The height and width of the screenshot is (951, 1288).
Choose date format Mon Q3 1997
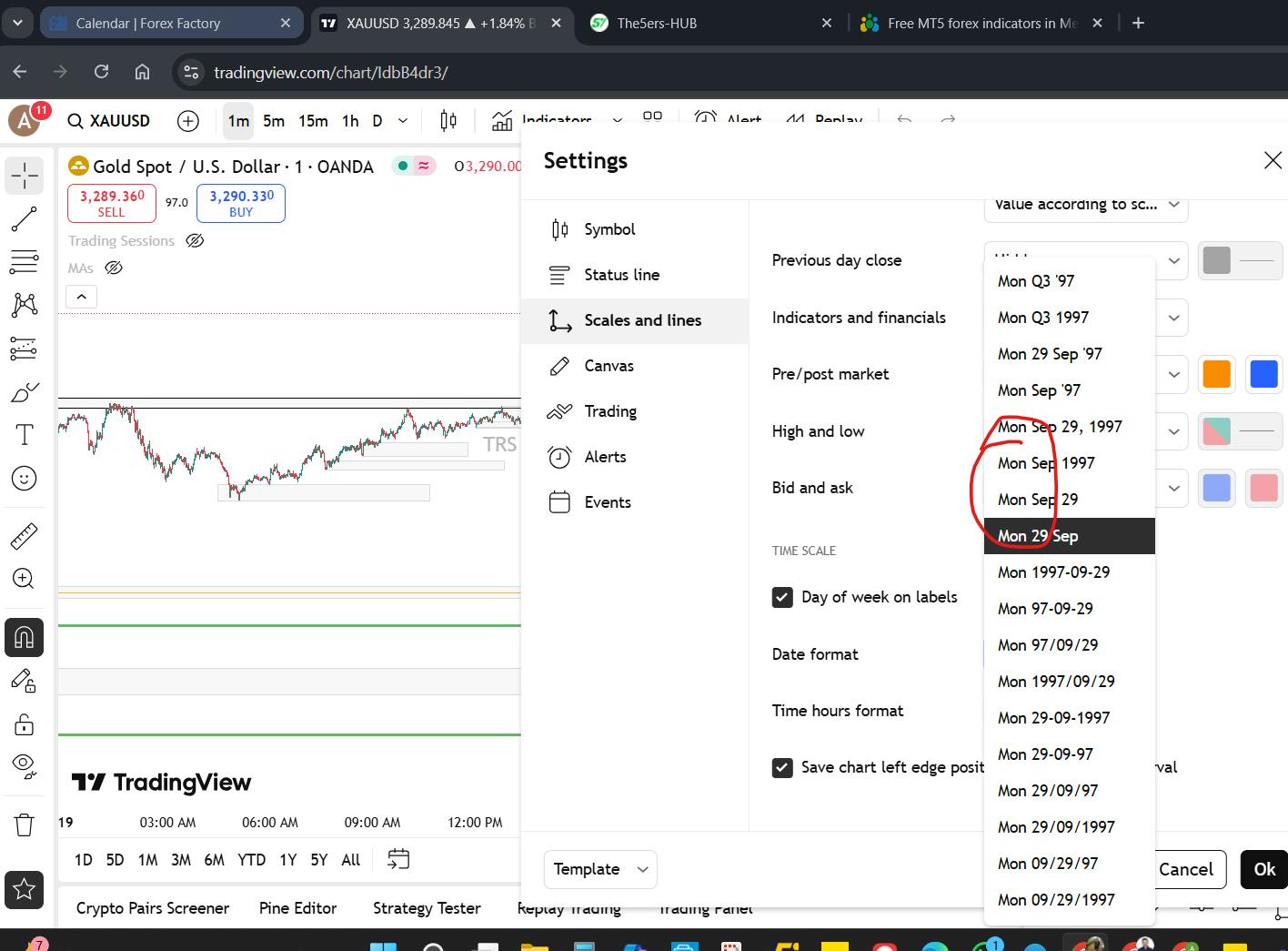click(x=1070, y=318)
